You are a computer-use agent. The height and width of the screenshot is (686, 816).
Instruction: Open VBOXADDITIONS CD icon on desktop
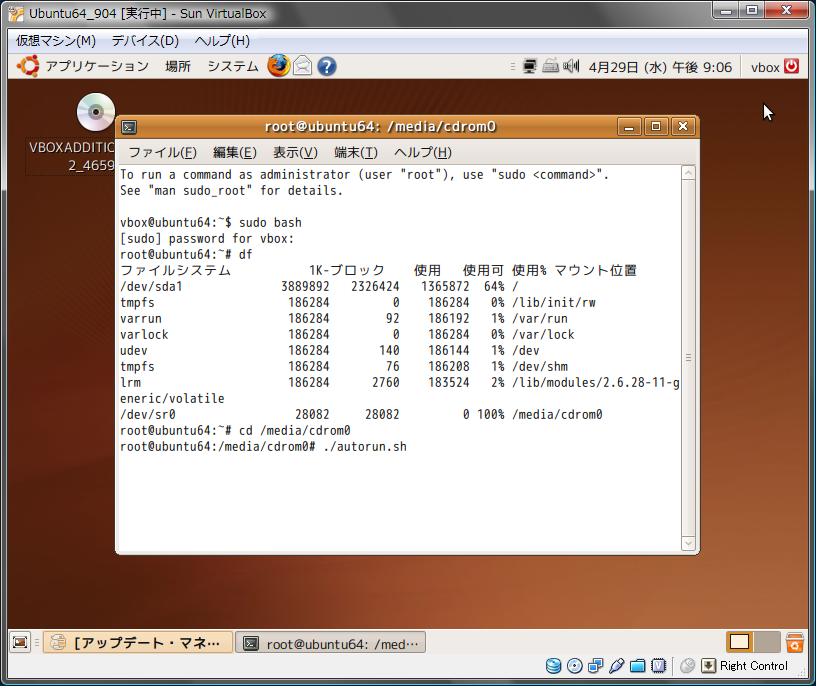coord(96,112)
